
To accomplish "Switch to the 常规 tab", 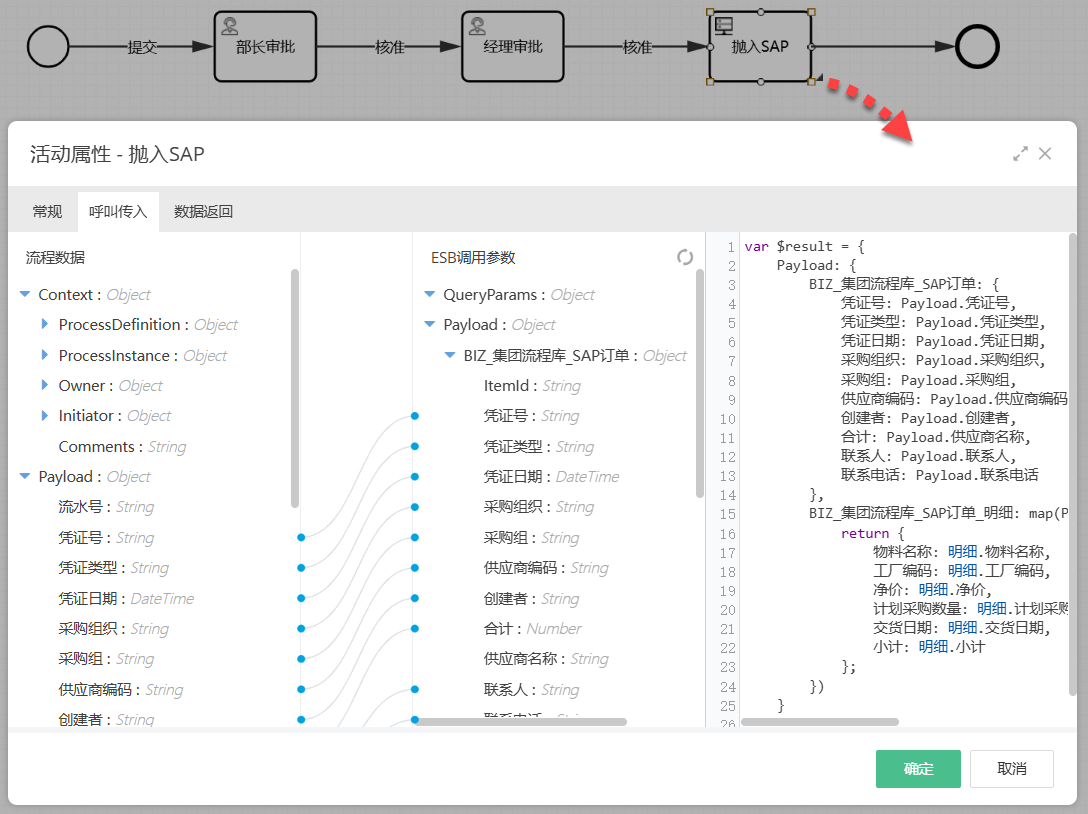I will click(x=47, y=211).
